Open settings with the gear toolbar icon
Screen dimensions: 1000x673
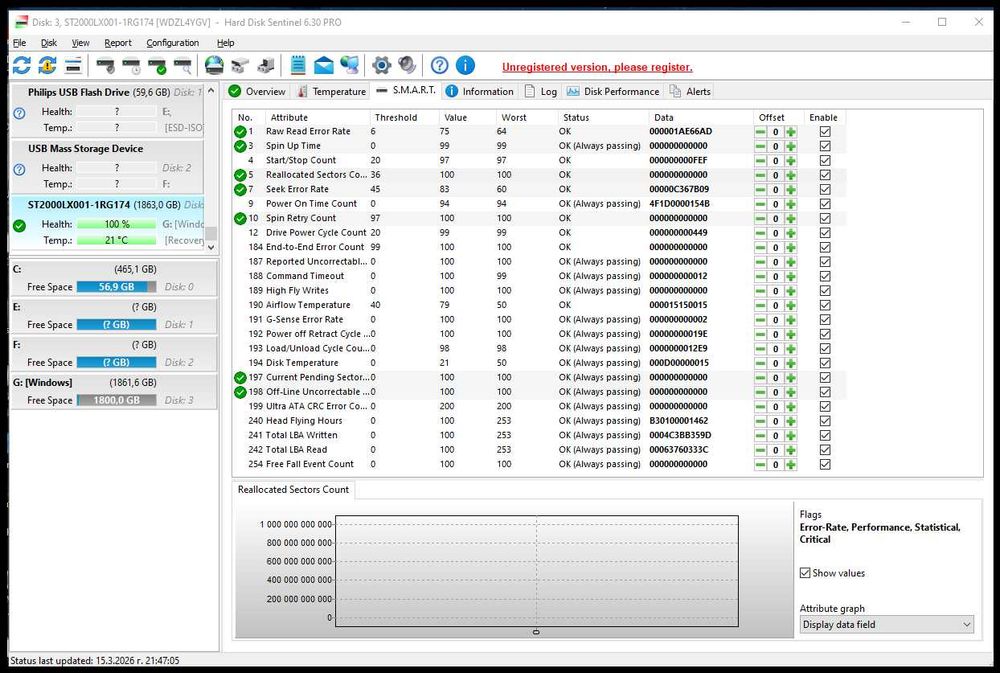click(381, 65)
